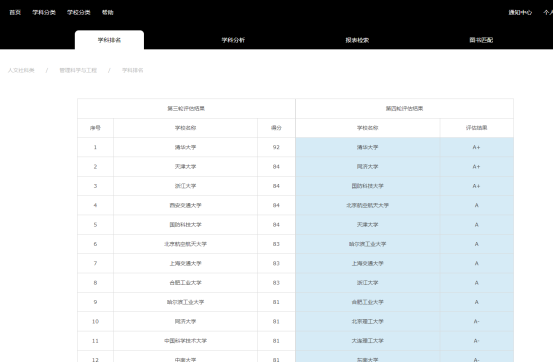
Task: Click the A- result beside 北京理工大学
Action: (x=476, y=321)
